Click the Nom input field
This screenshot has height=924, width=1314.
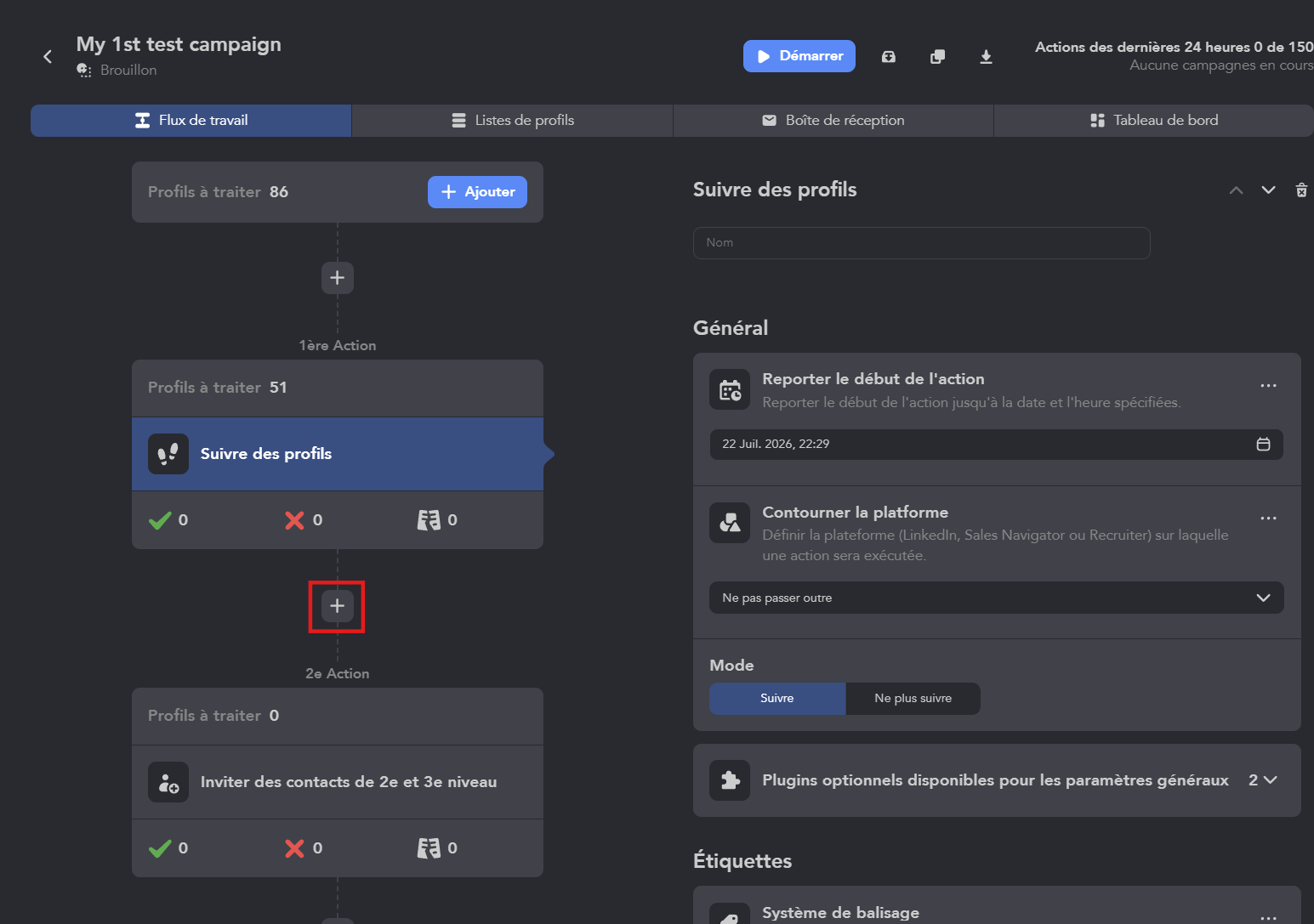tap(922, 243)
